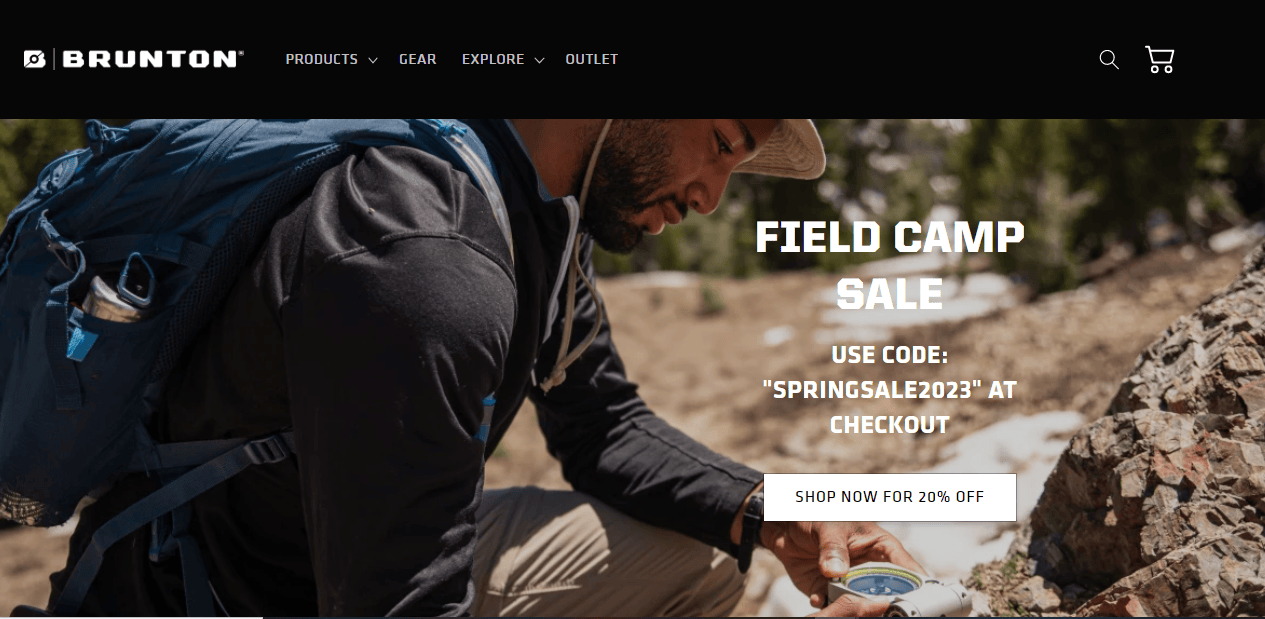Click the watch on the man's wrist
Image resolution: width=1265 pixels, height=619 pixels.
click(749, 530)
